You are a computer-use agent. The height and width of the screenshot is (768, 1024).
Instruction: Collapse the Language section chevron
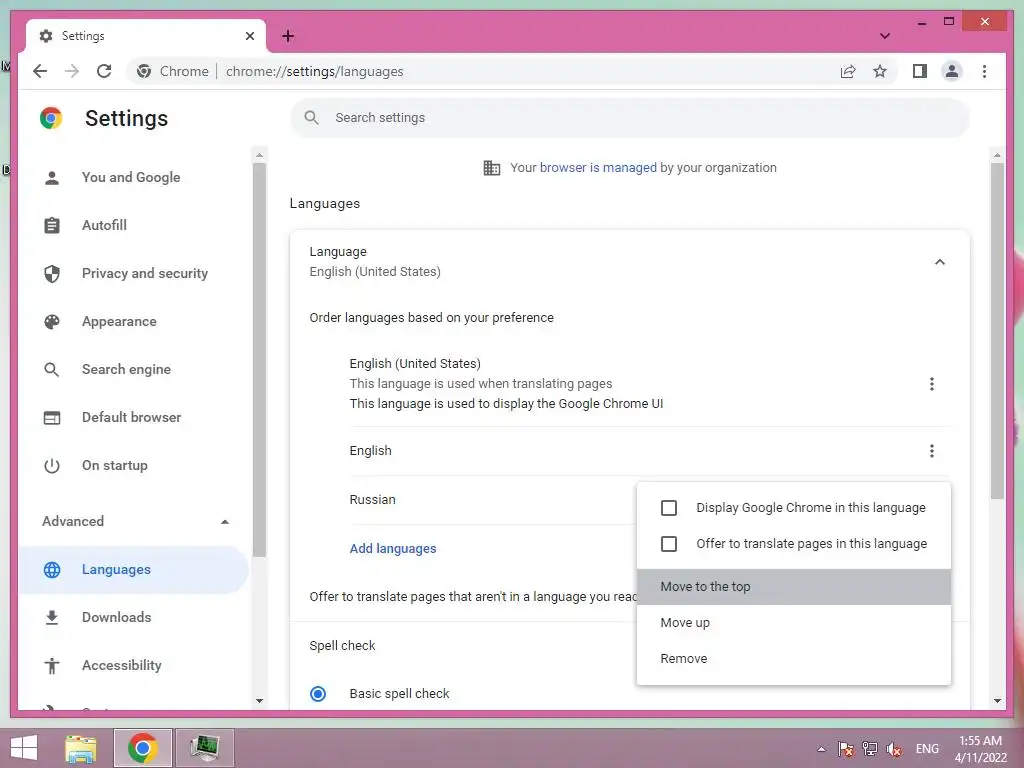coord(939,262)
